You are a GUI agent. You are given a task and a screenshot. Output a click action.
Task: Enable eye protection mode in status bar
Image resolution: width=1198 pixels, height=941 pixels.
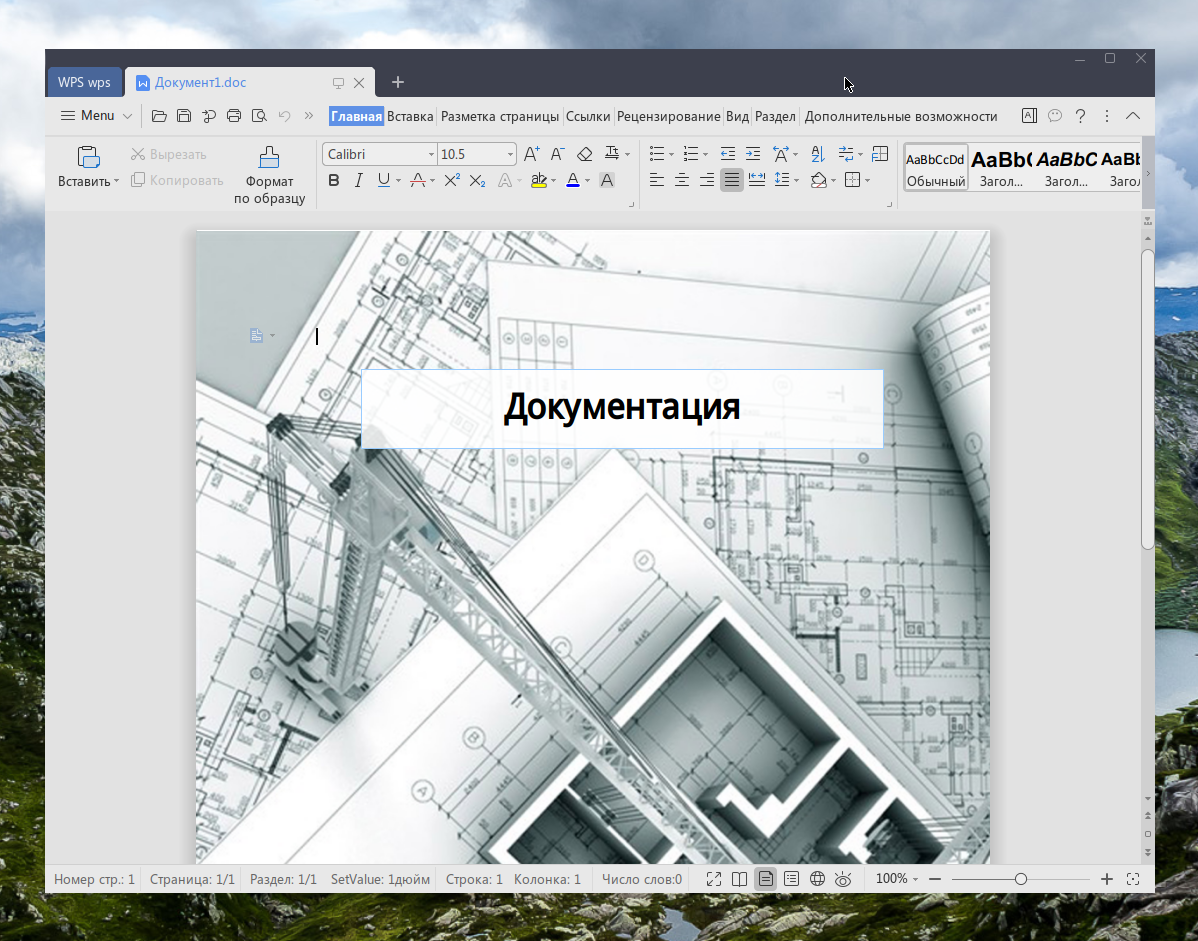pyautogui.click(x=843, y=879)
